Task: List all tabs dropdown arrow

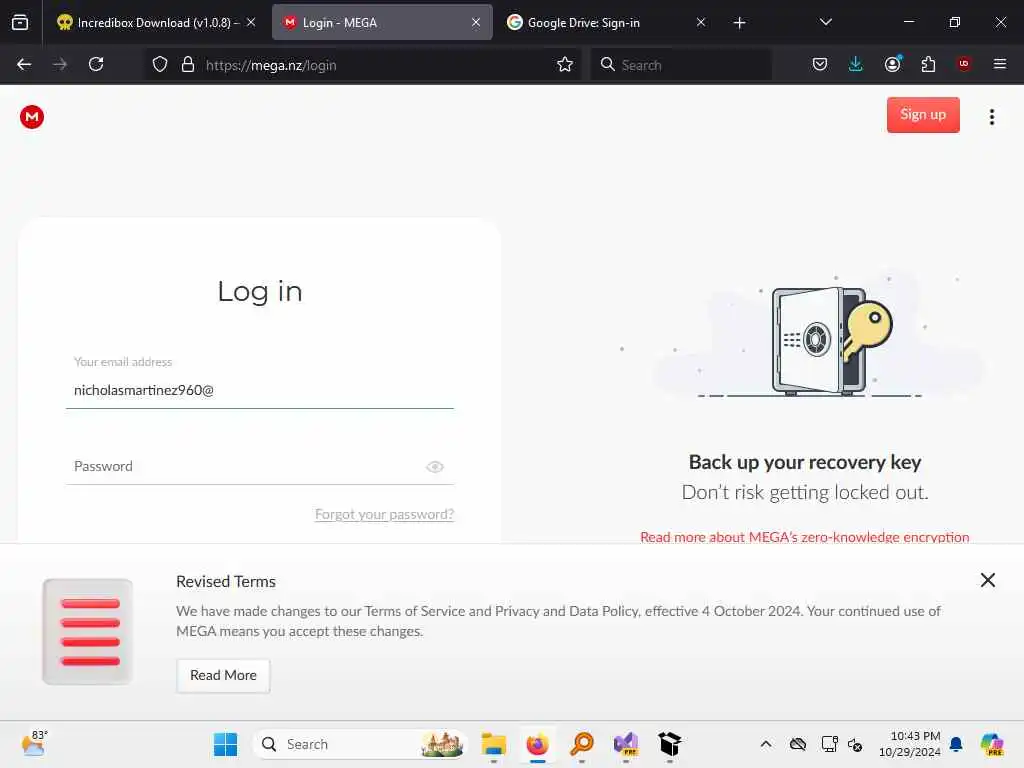Action: 825,22
